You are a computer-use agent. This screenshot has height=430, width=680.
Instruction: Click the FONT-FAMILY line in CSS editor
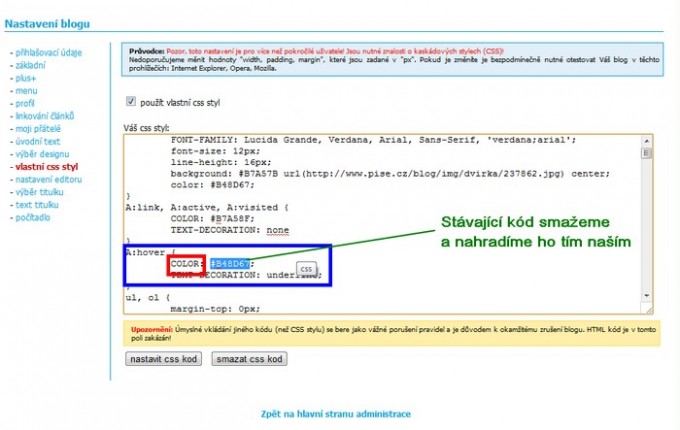[373, 140]
